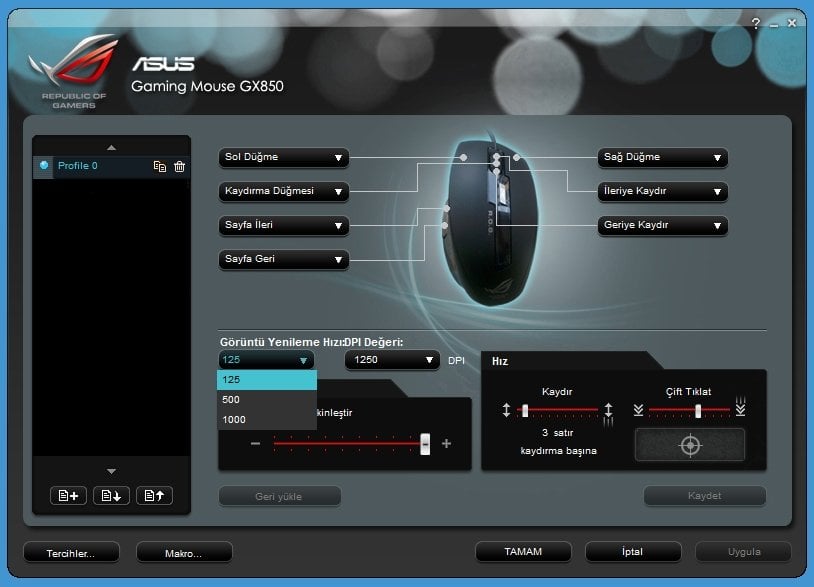This screenshot has width=814, height=587.
Task: Select Profile 0 in the profile list
Action: pyautogui.click(x=80, y=166)
